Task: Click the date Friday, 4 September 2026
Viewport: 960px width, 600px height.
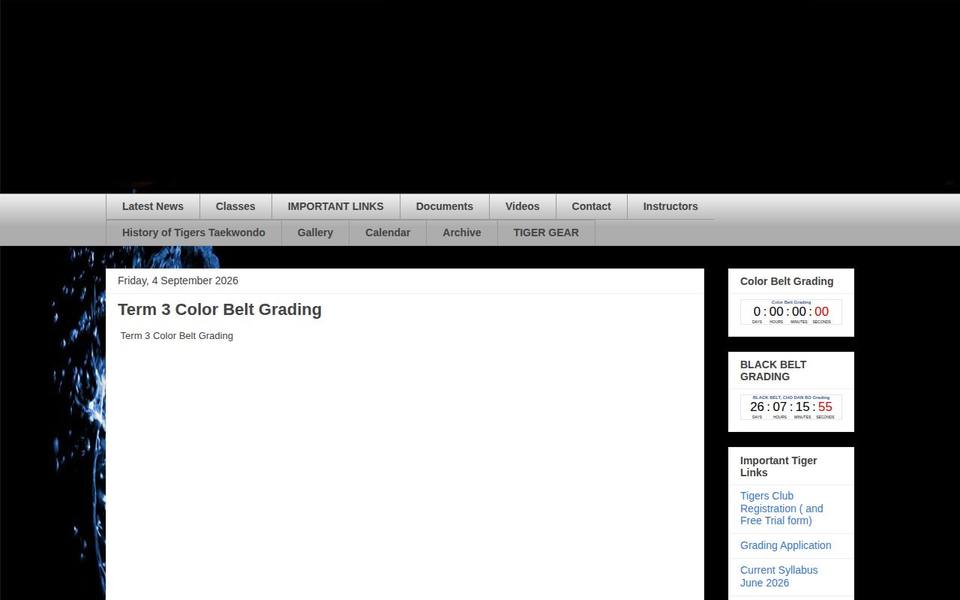Action: (x=178, y=280)
